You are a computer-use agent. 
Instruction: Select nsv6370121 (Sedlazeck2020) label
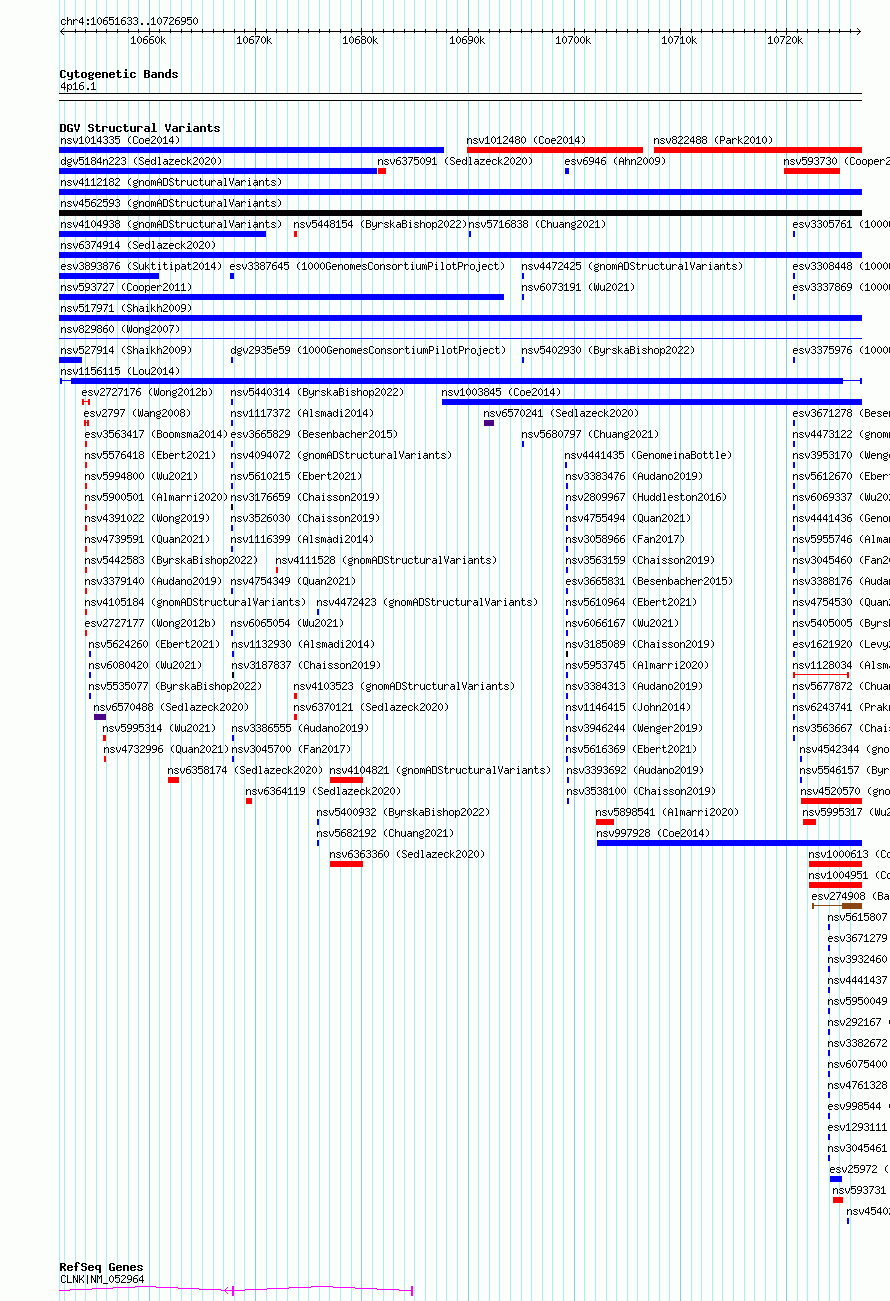pos(371,707)
